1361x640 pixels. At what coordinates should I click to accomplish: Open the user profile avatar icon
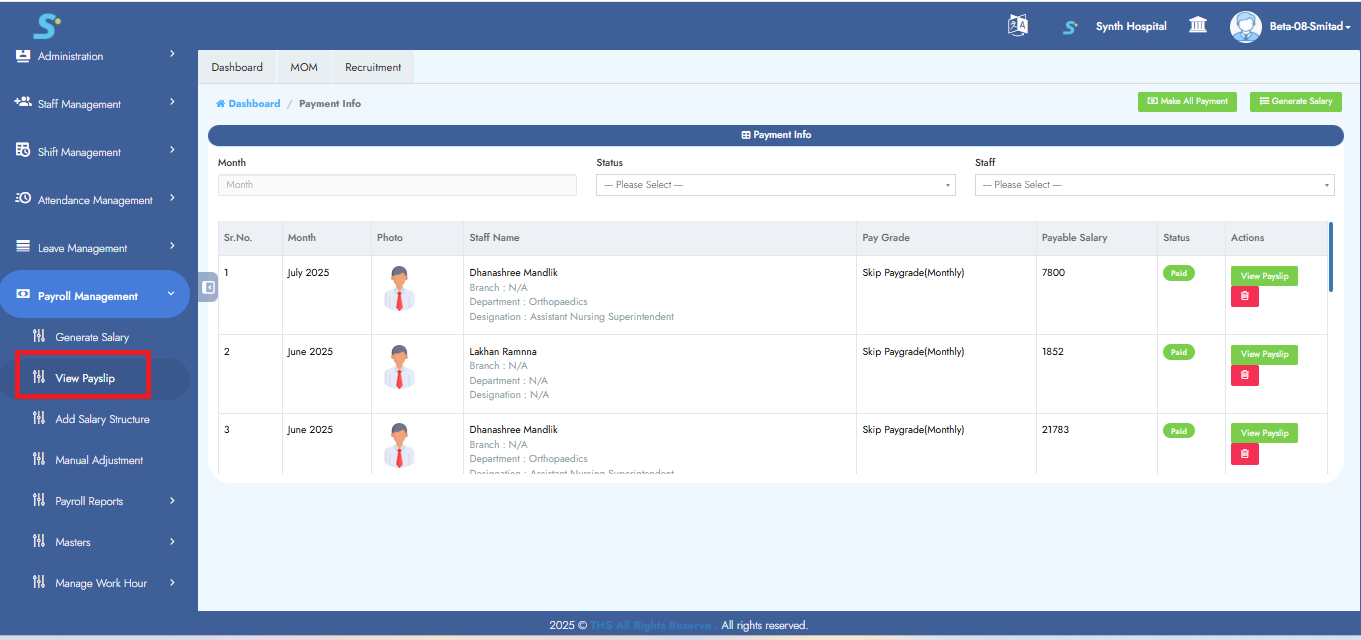point(1245,26)
